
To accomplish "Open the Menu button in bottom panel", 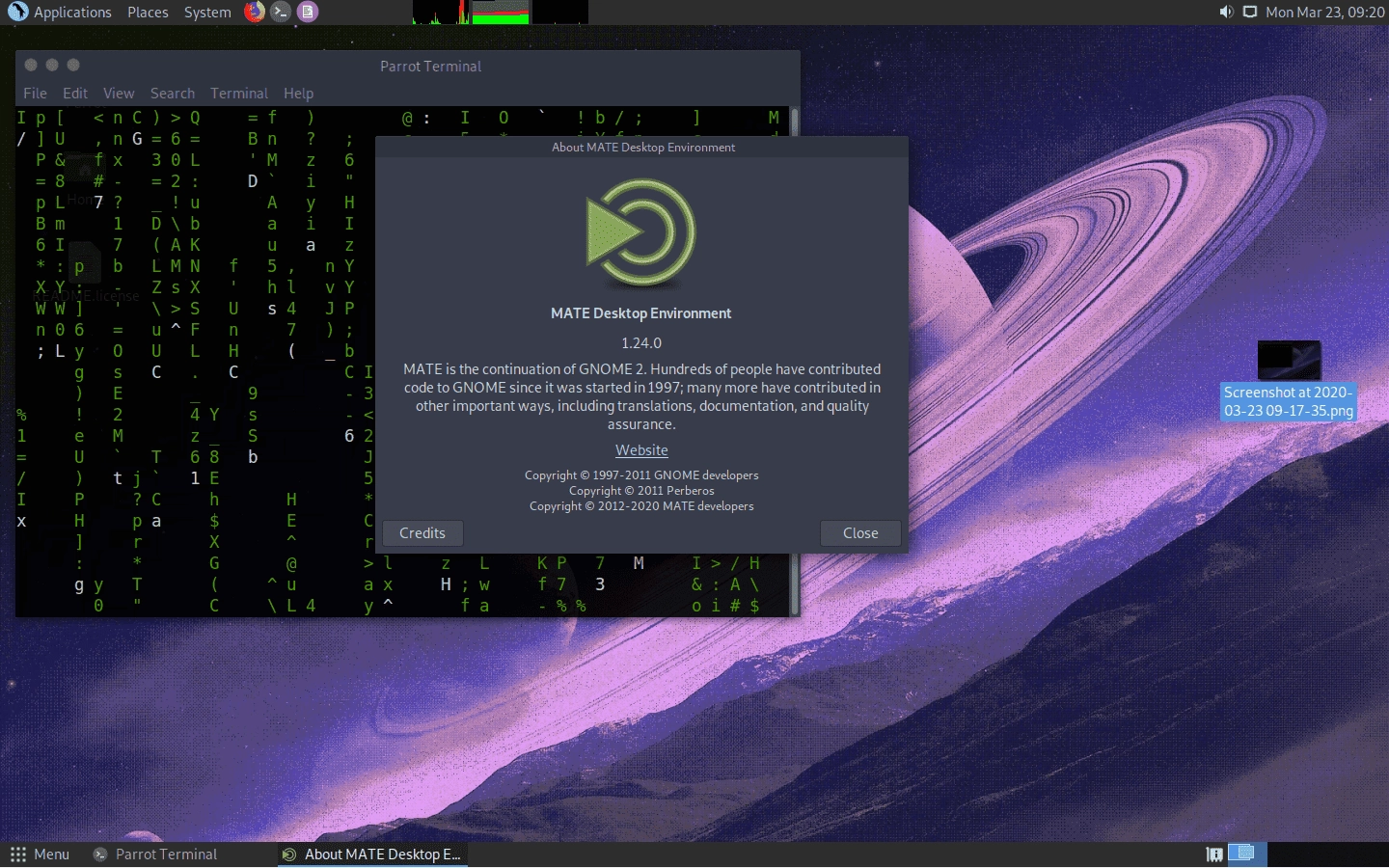I will point(40,854).
